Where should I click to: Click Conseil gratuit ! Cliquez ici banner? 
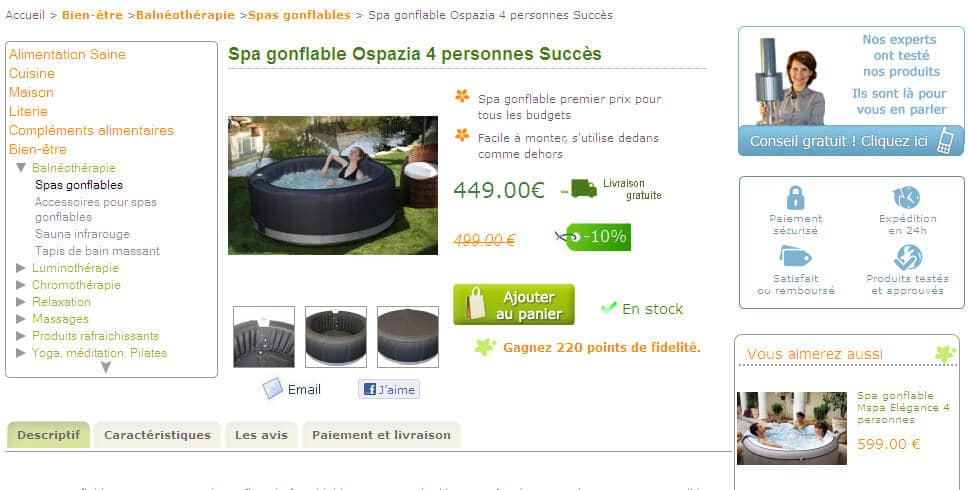pos(851,141)
